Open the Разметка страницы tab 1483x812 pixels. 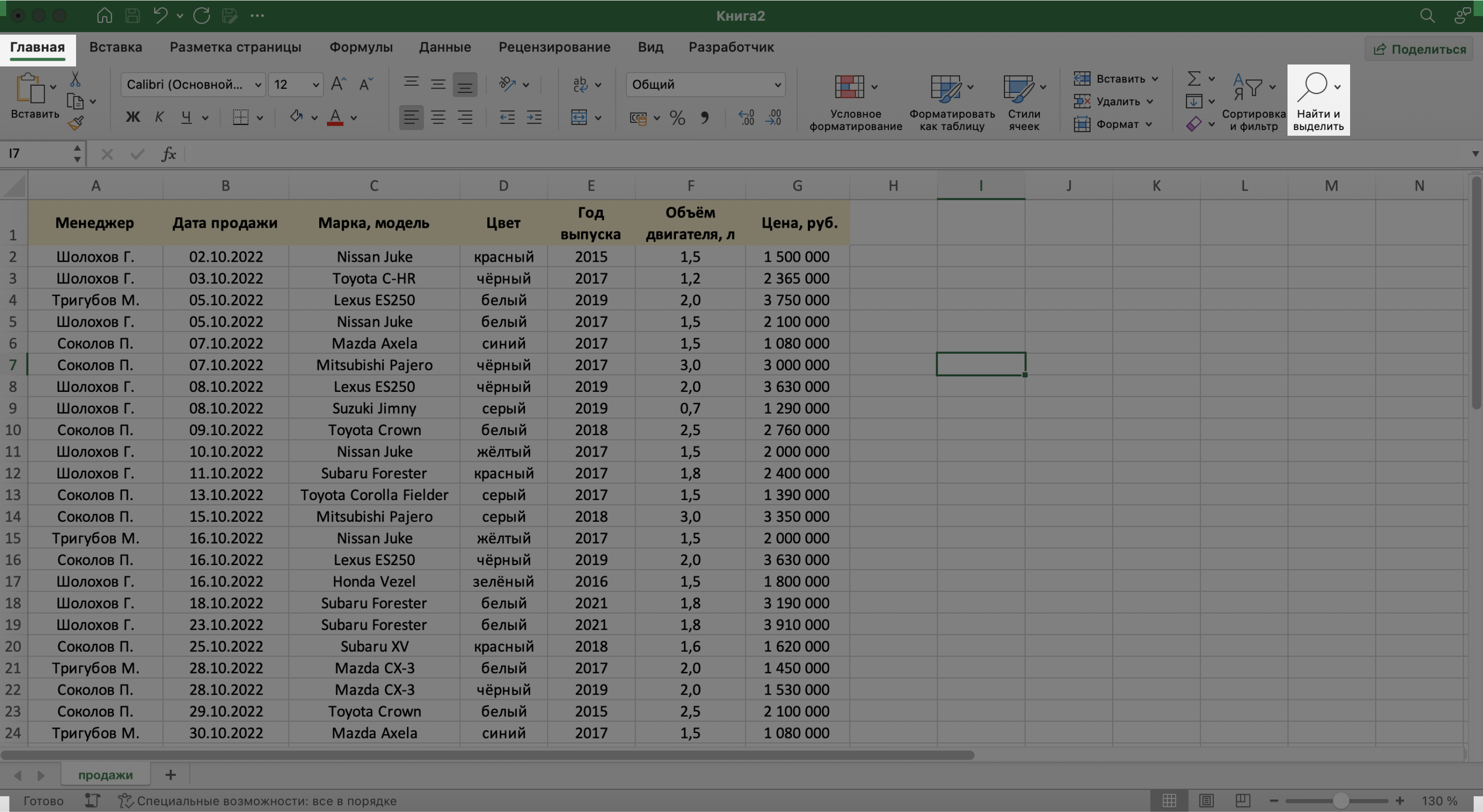click(x=235, y=47)
